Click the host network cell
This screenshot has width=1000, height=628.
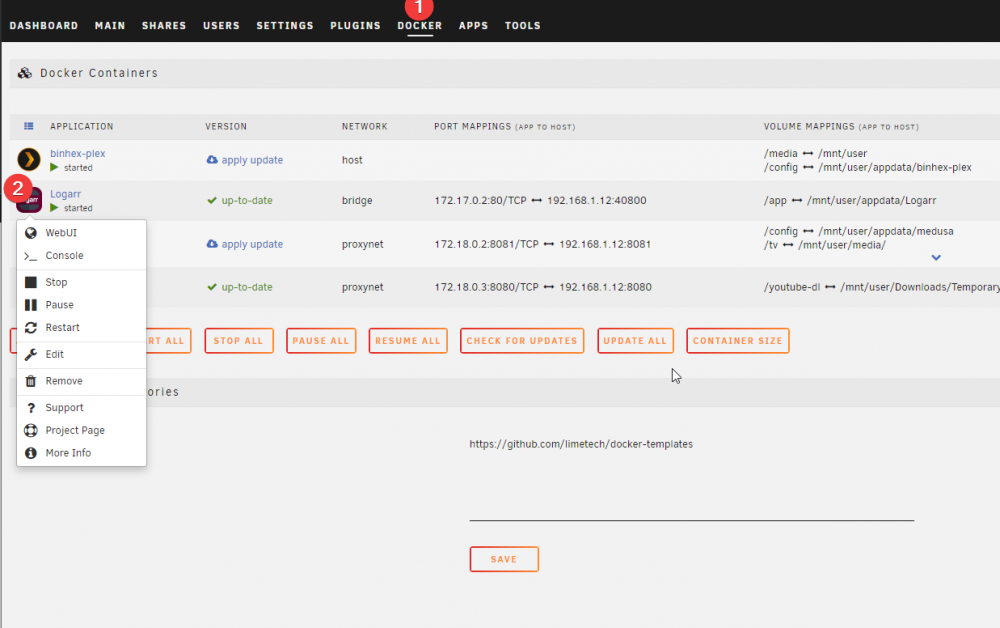click(352, 160)
